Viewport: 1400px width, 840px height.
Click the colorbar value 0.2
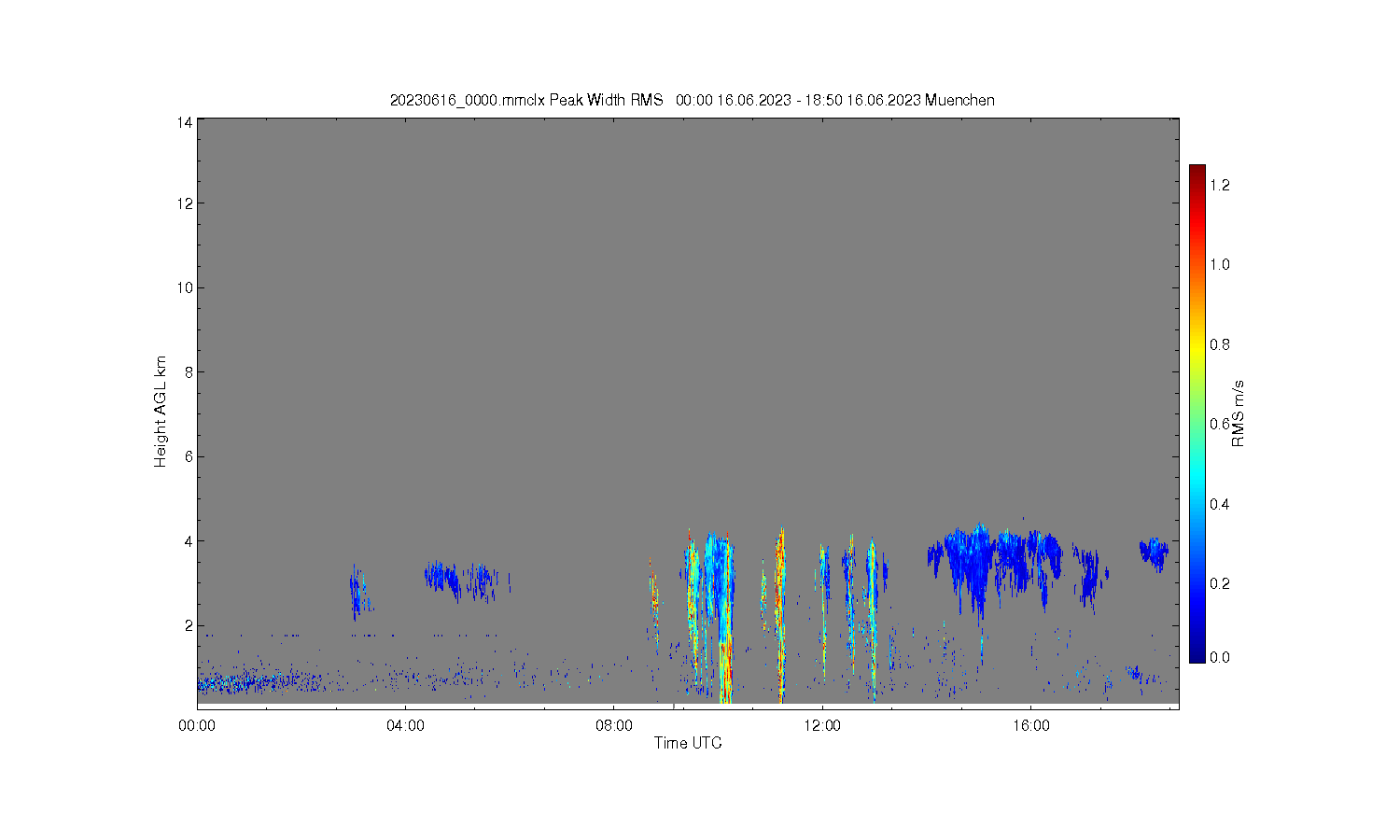pyautogui.click(x=1220, y=583)
